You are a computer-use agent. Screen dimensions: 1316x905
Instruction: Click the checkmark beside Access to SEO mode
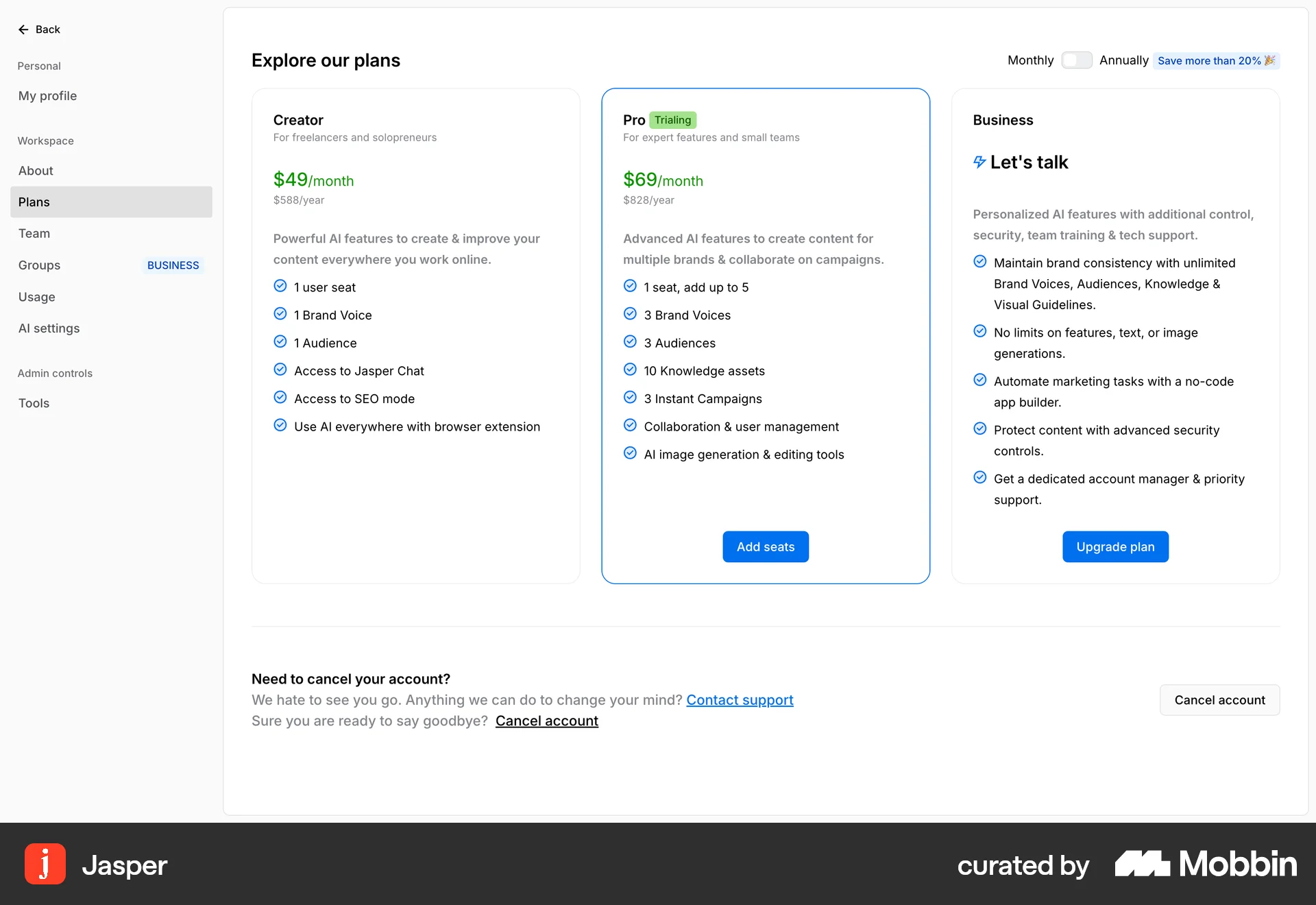point(280,397)
